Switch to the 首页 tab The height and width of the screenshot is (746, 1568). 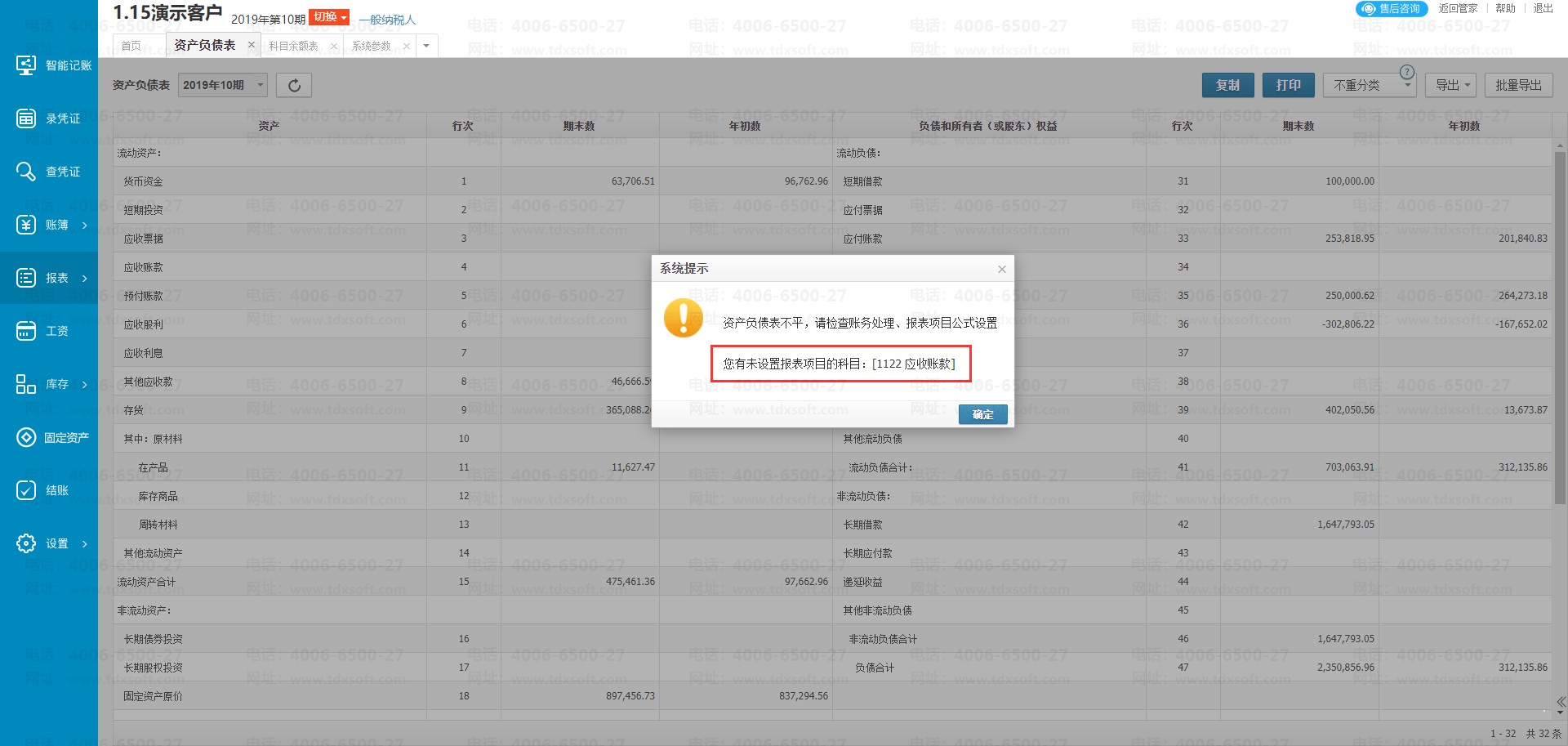tap(131, 46)
